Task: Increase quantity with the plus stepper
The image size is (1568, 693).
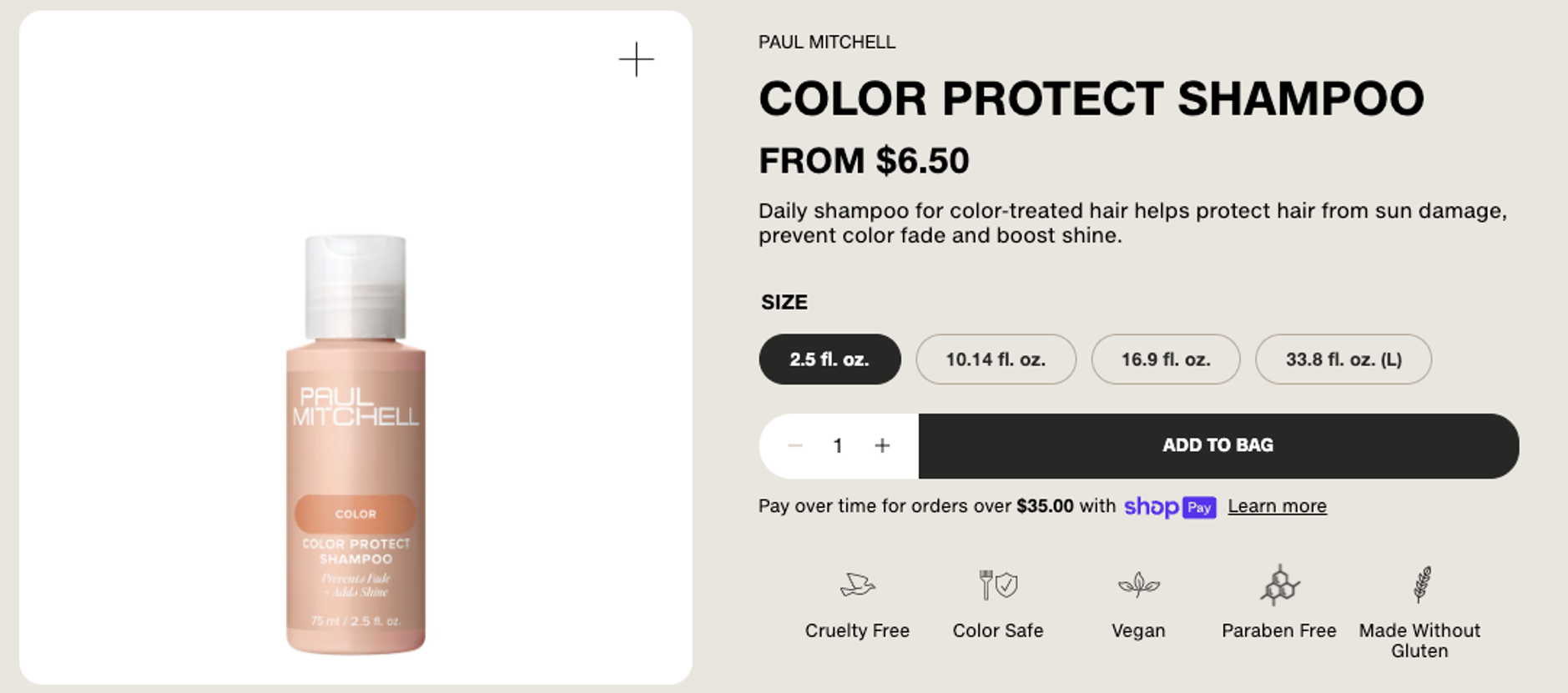Action: click(882, 445)
